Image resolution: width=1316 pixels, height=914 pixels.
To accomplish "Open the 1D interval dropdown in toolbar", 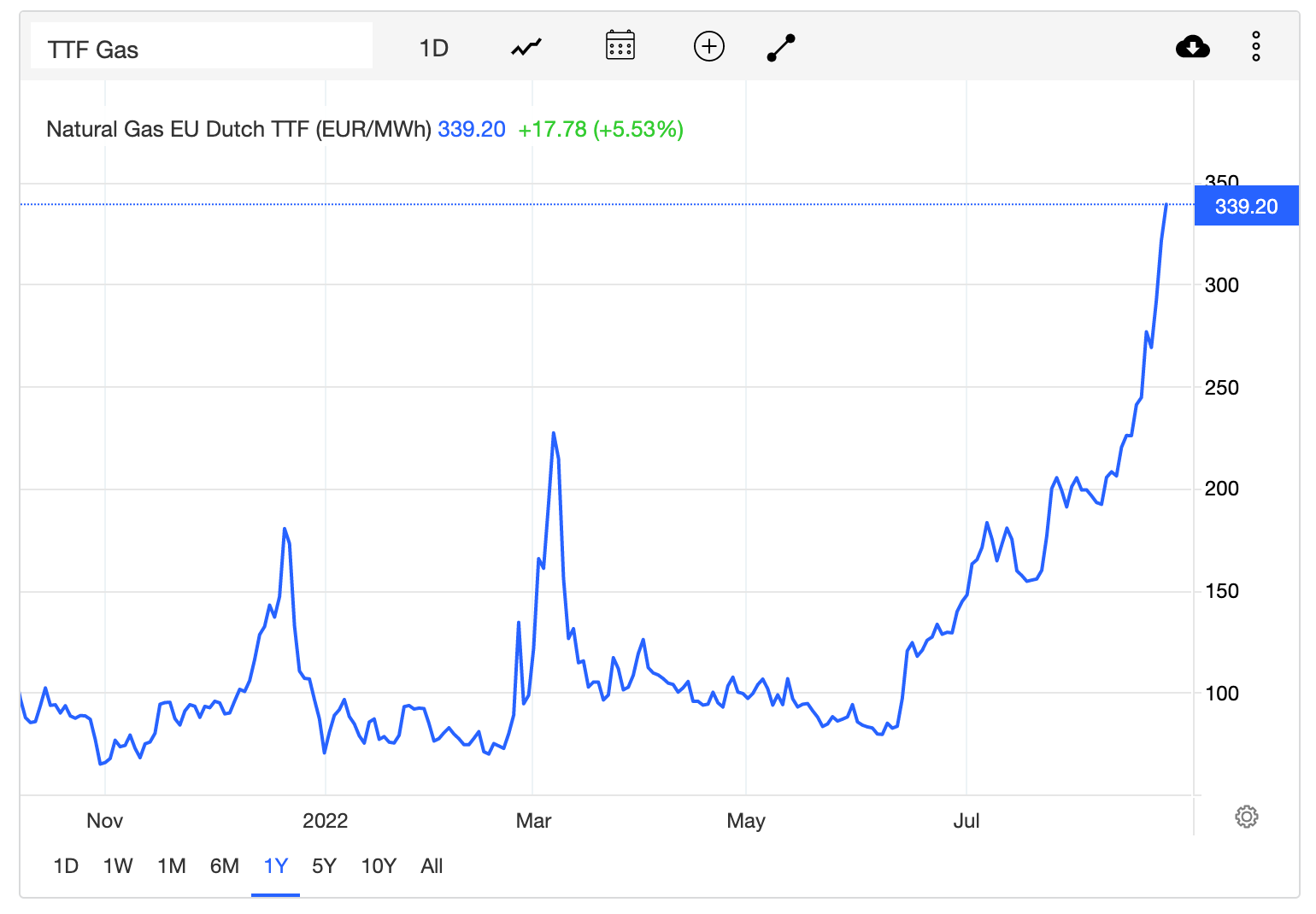I will pos(434,48).
